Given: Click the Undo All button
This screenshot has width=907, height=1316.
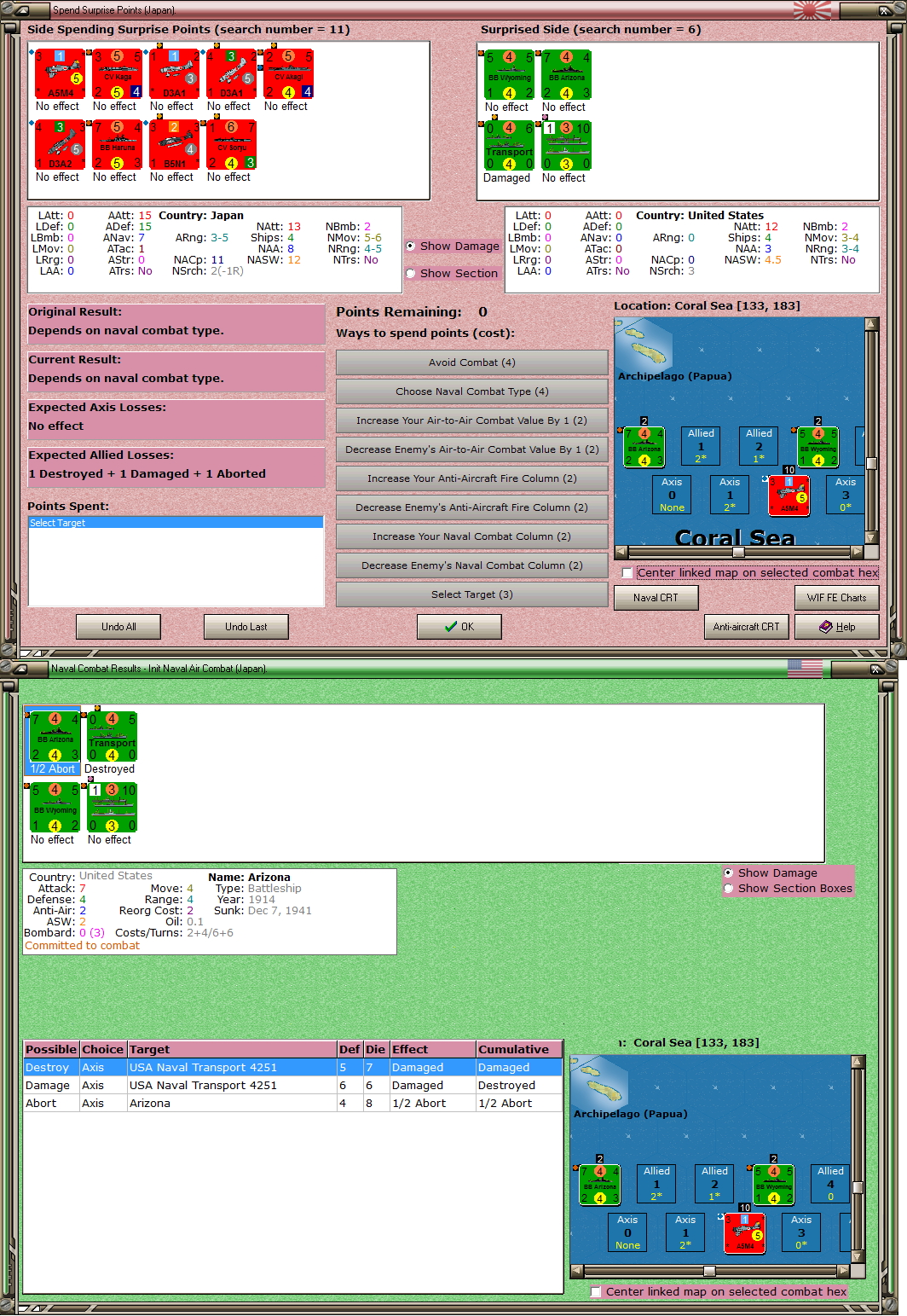Looking at the screenshot, I should coord(118,627).
